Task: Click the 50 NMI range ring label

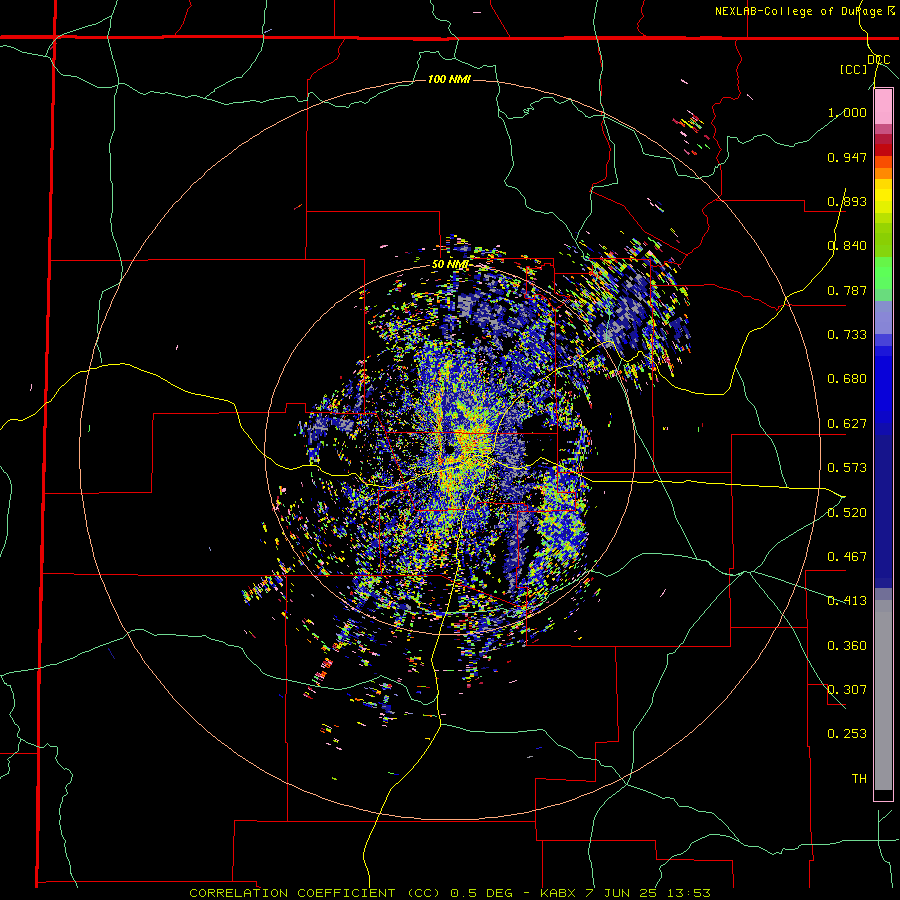Action: click(x=450, y=265)
